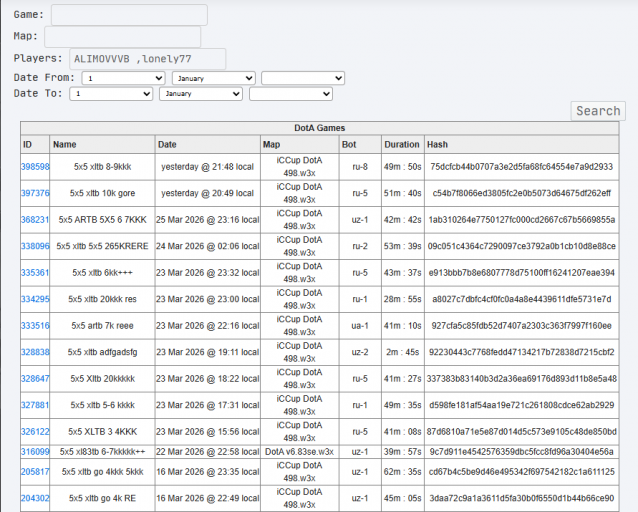Screen dimensions: 638x512
Task: Open game ID 333516 link
Action: point(35,326)
